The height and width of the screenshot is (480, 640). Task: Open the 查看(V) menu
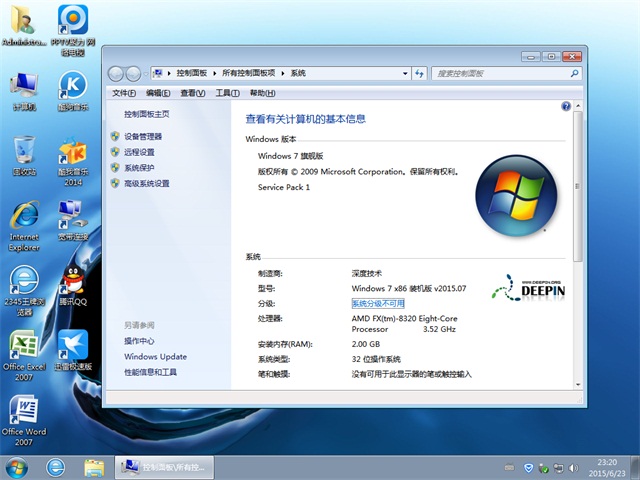193,93
